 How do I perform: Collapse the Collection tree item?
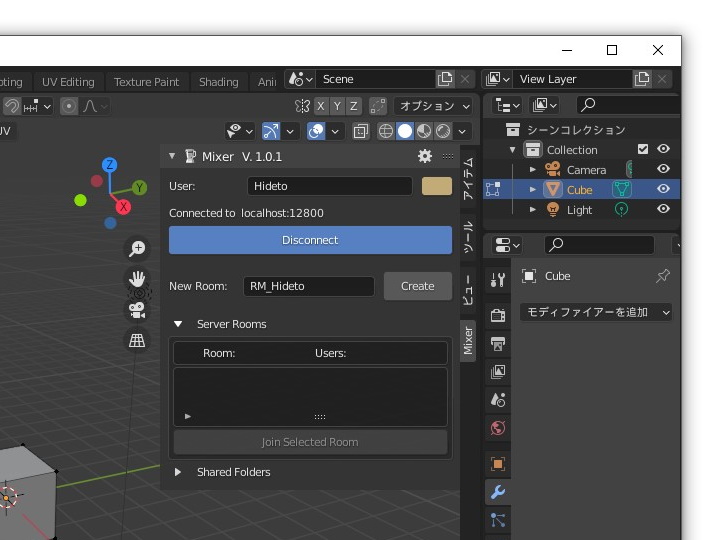click(512, 150)
